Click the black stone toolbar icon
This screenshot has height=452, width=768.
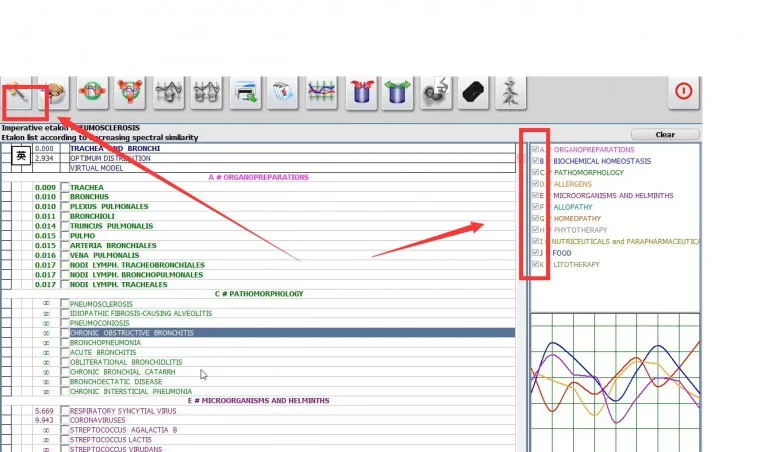473,93
